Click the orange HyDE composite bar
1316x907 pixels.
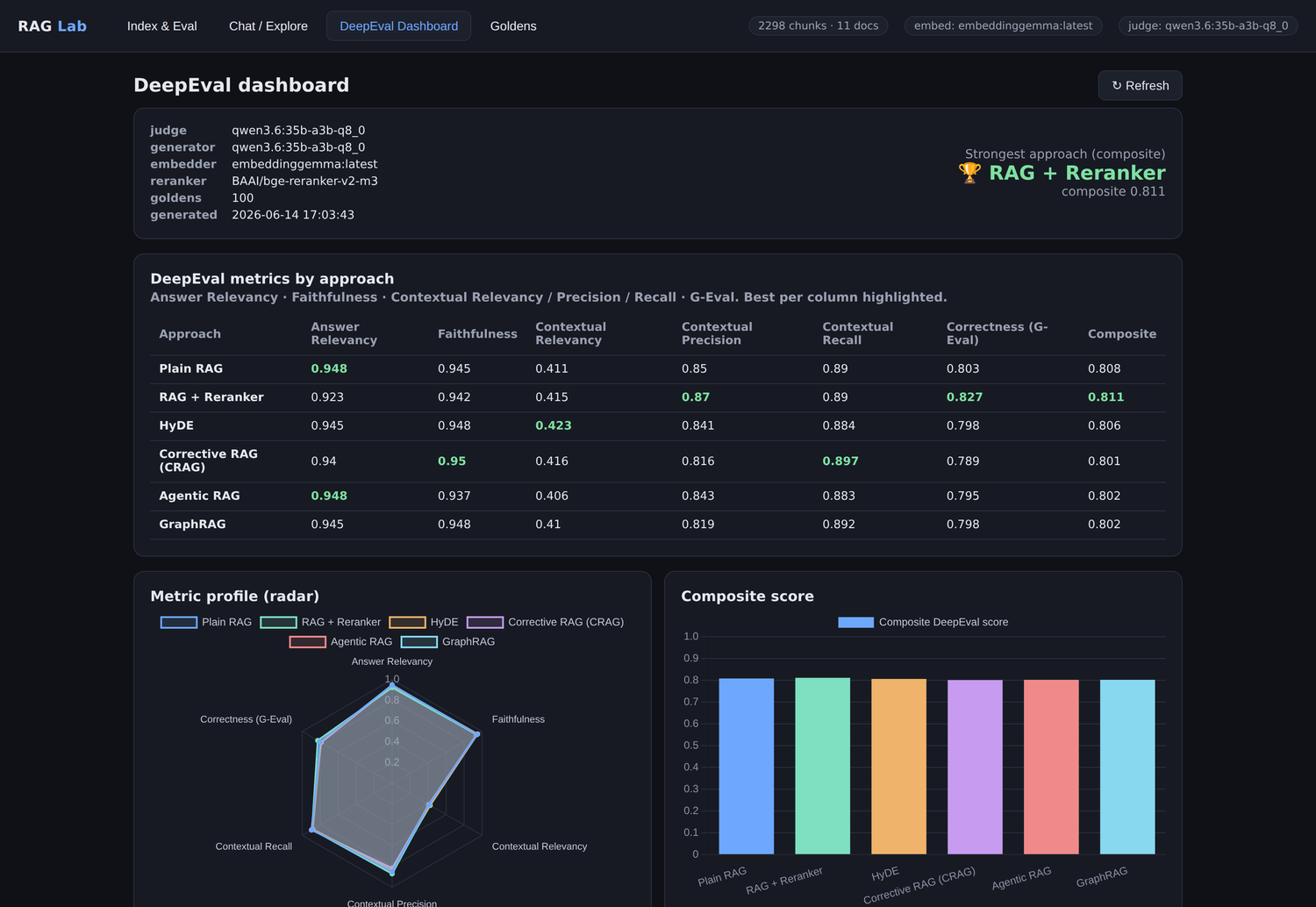pos(898,766)
